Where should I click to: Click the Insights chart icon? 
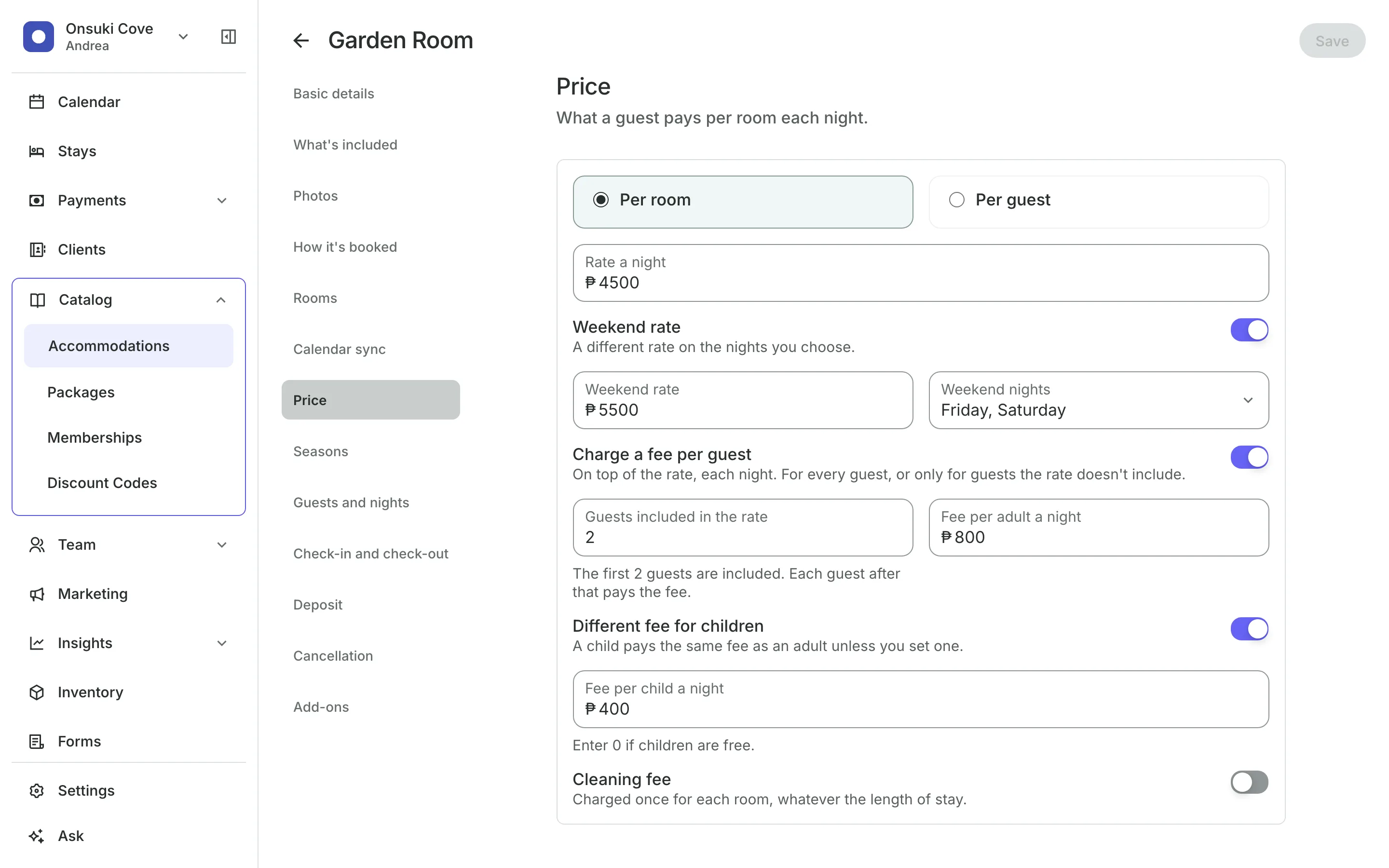click(x=37, y=643)
